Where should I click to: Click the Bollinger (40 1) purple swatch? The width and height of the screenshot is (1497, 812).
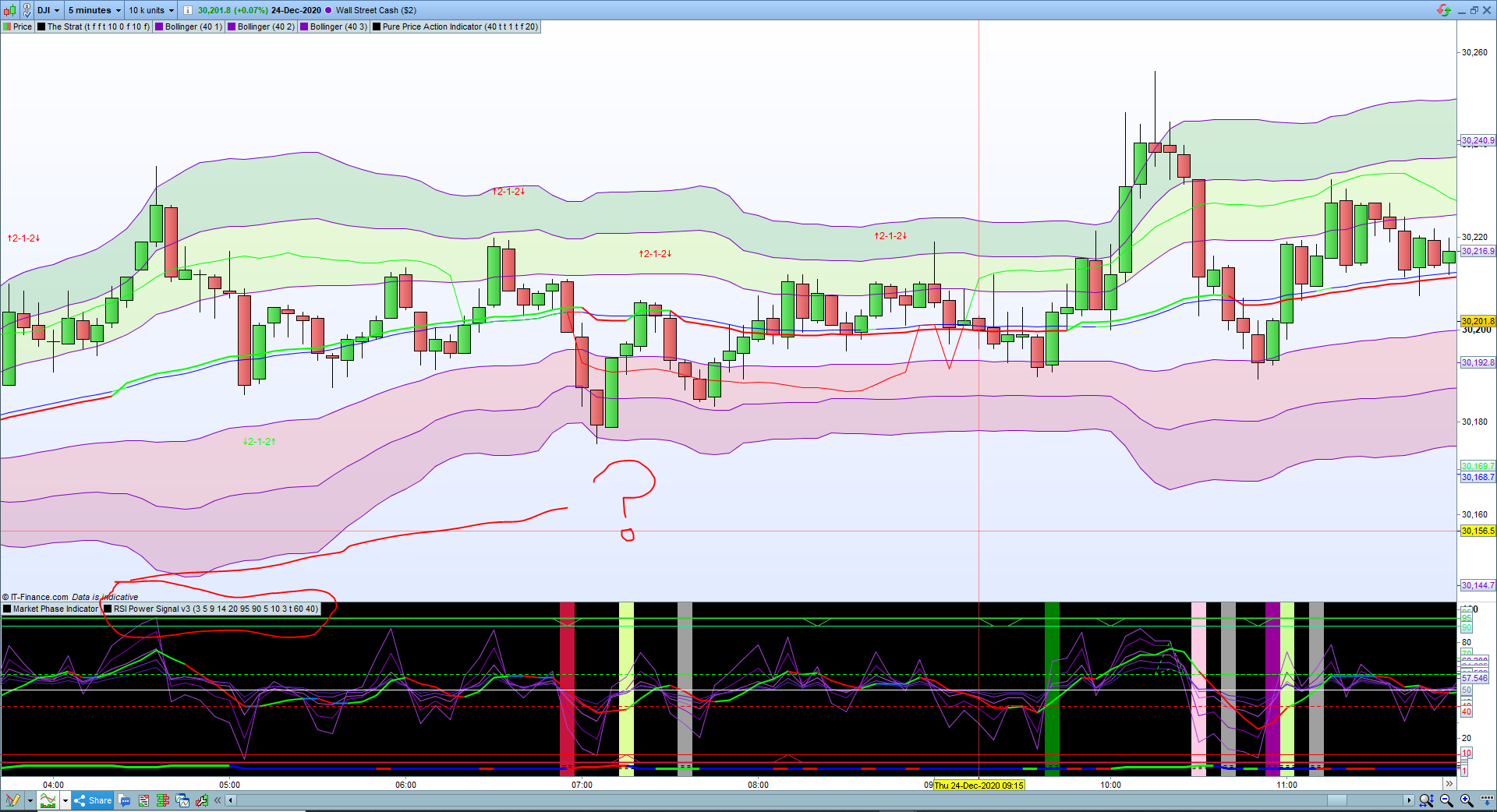(x=159, y=26)
